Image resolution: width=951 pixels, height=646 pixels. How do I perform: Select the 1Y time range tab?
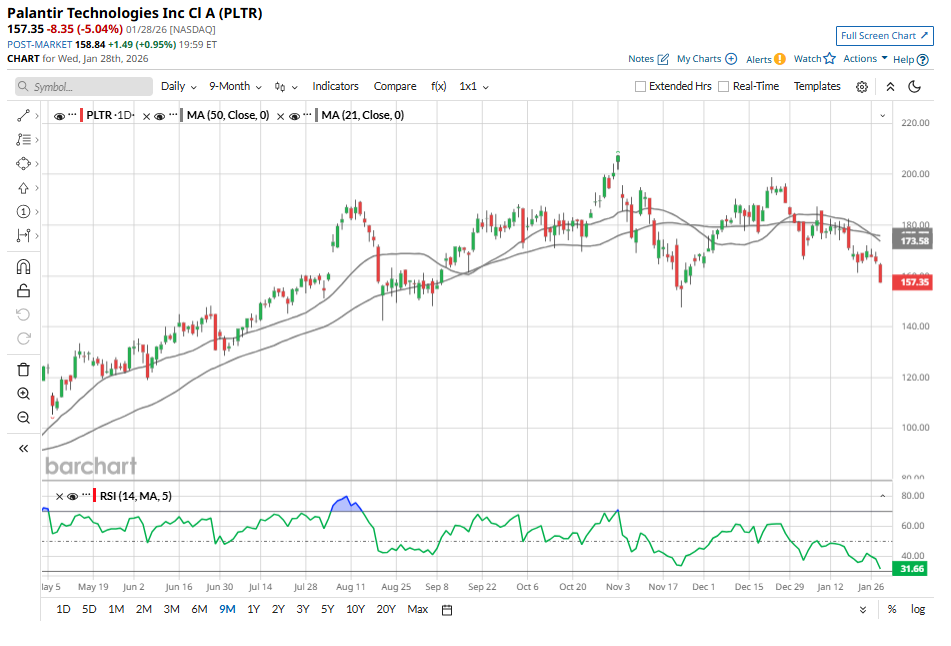tap(253, 610)
